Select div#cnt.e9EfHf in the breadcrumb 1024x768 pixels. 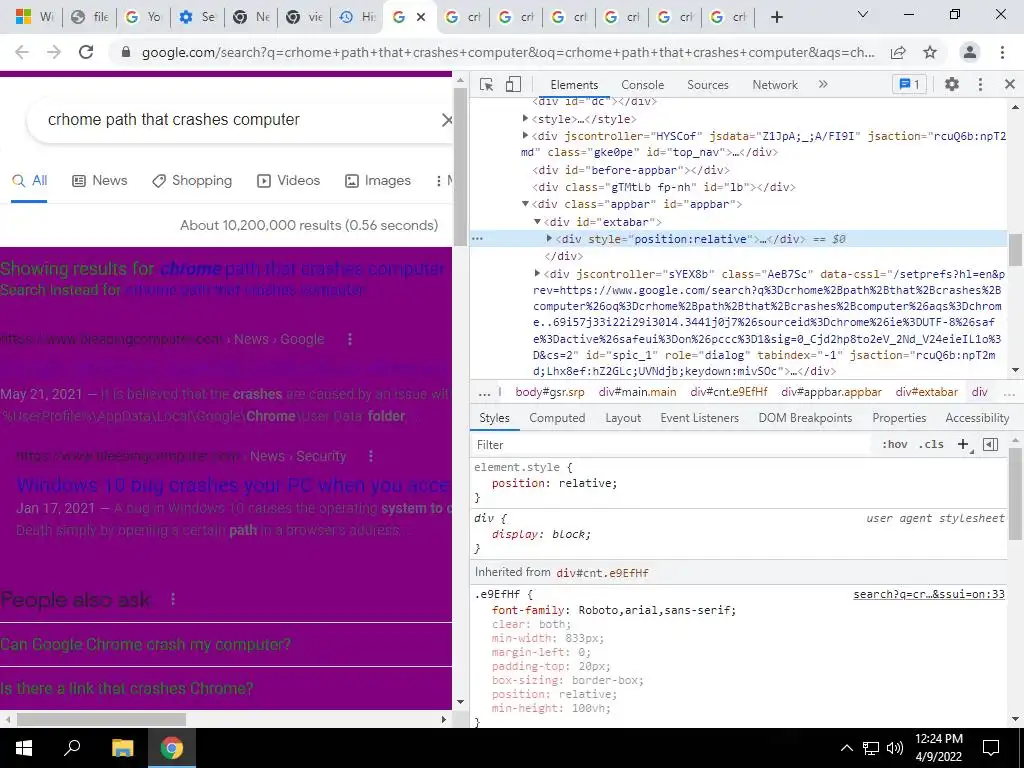point(729,392)
